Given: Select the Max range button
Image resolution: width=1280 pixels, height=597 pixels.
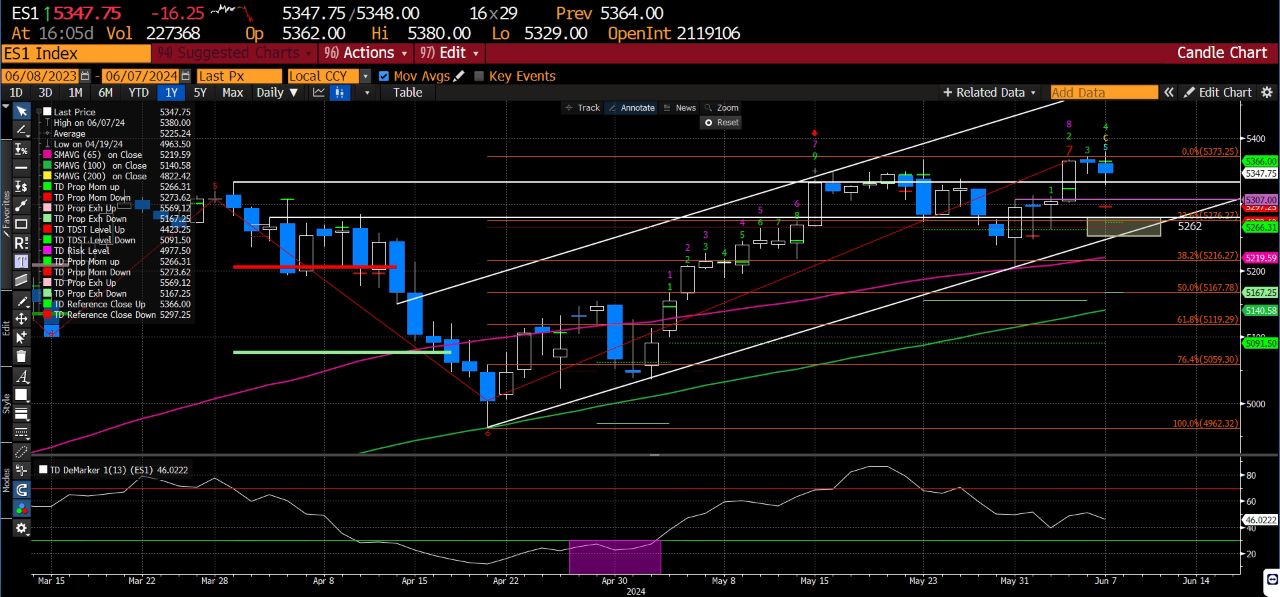Looking at the screenshot, I should [233, 92].
